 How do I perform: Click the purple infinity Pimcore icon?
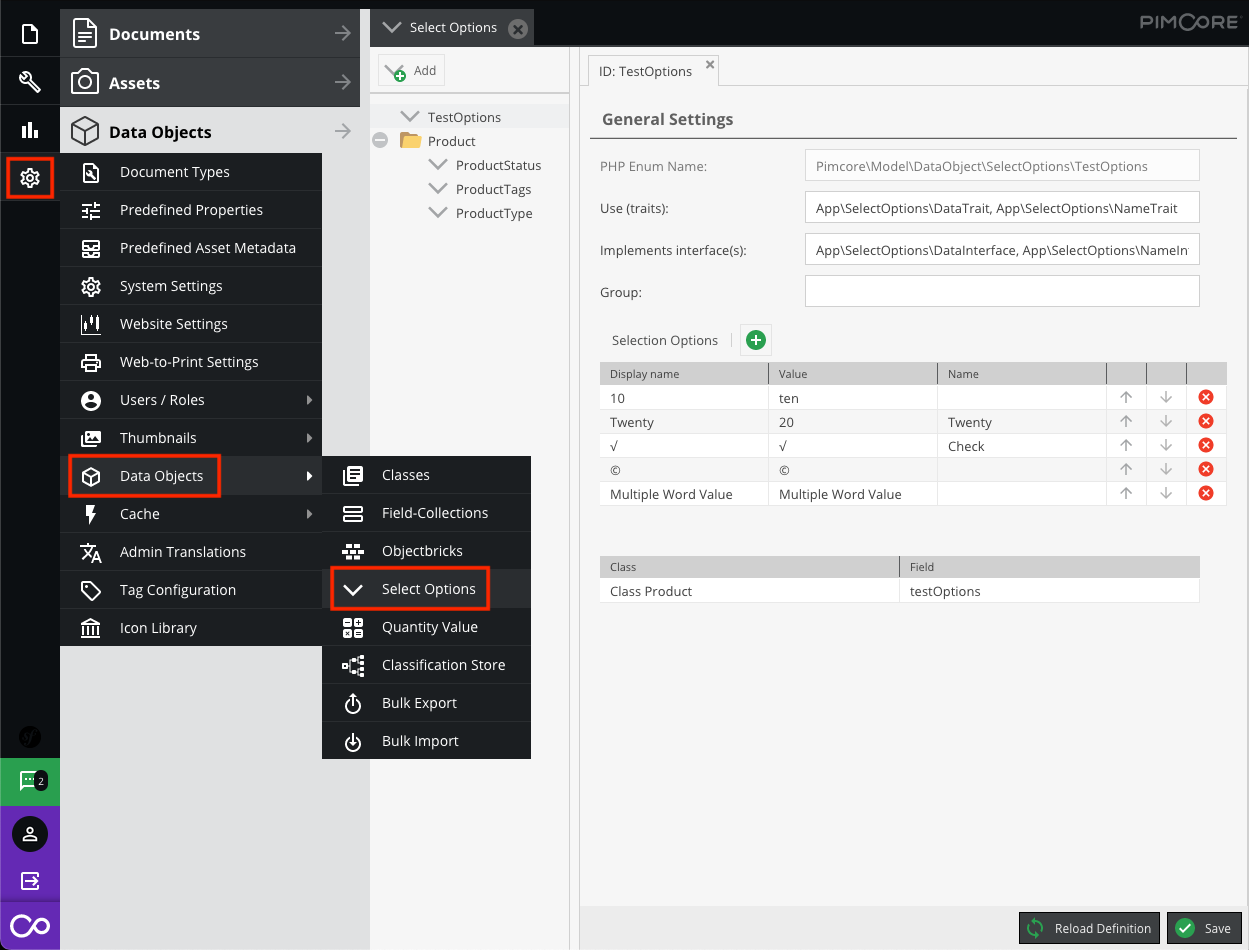(x=30, y=926)
